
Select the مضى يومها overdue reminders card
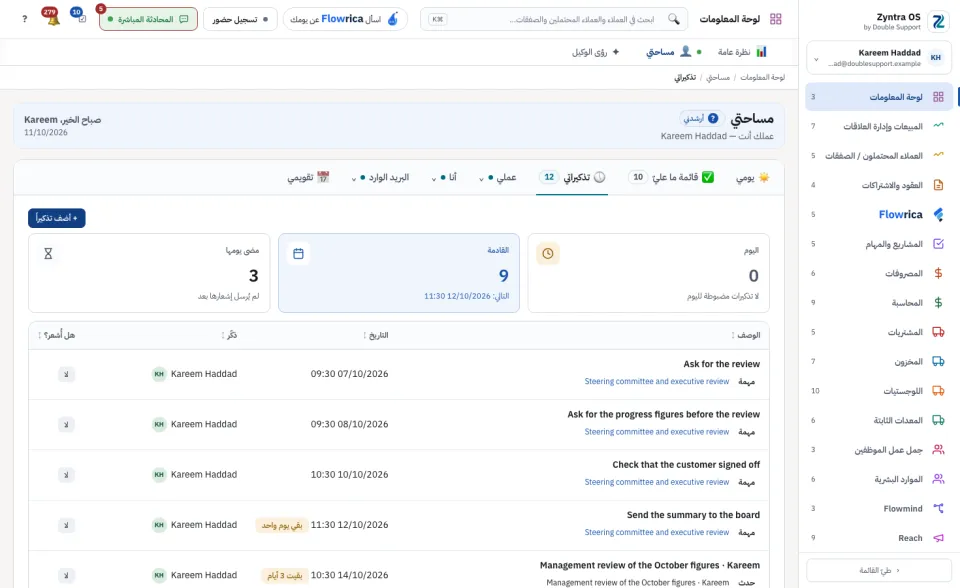[x=149, y=273]
